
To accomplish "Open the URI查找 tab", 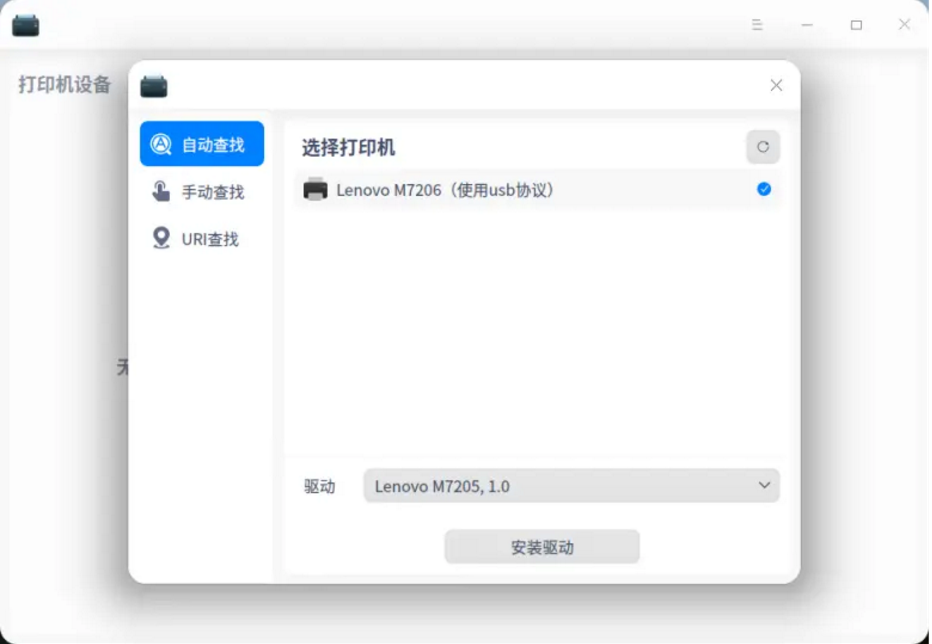I will pyautogui.click(x=202, y=238).
